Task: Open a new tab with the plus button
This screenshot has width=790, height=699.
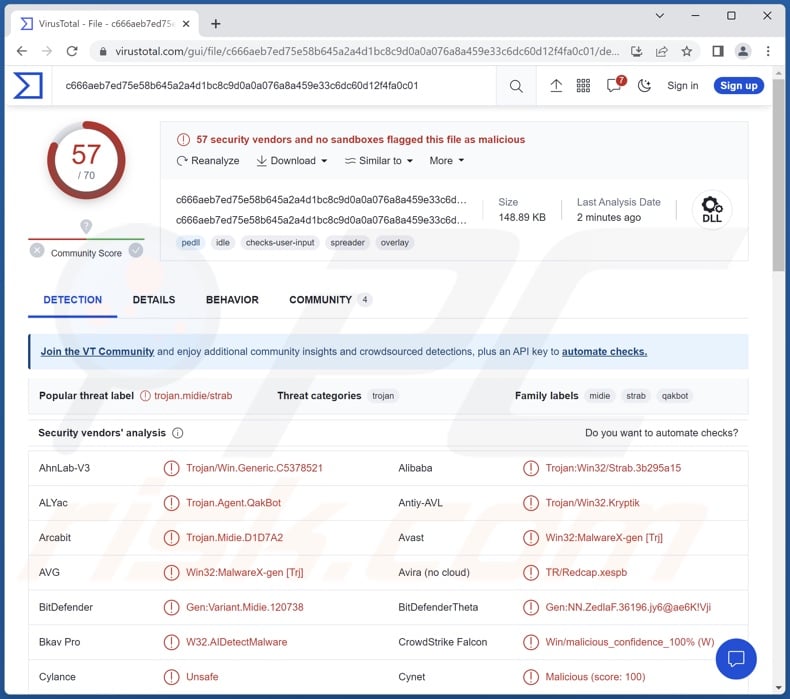Action: pos(216,24)
